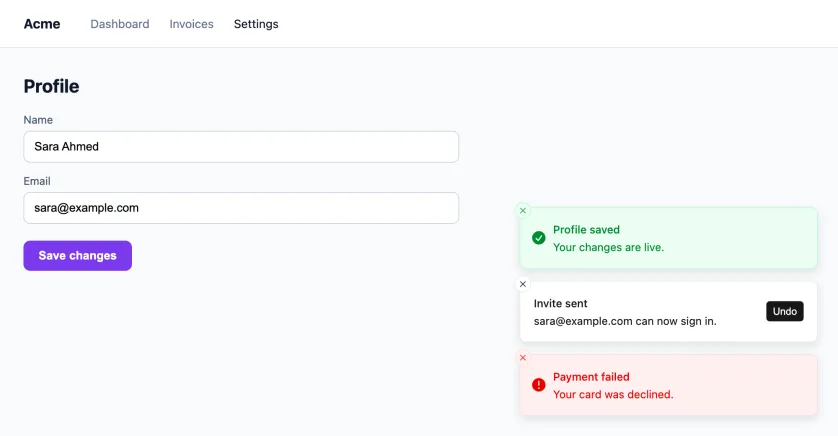
Task: Save changes to the profile
Action: tap(77, 255)
